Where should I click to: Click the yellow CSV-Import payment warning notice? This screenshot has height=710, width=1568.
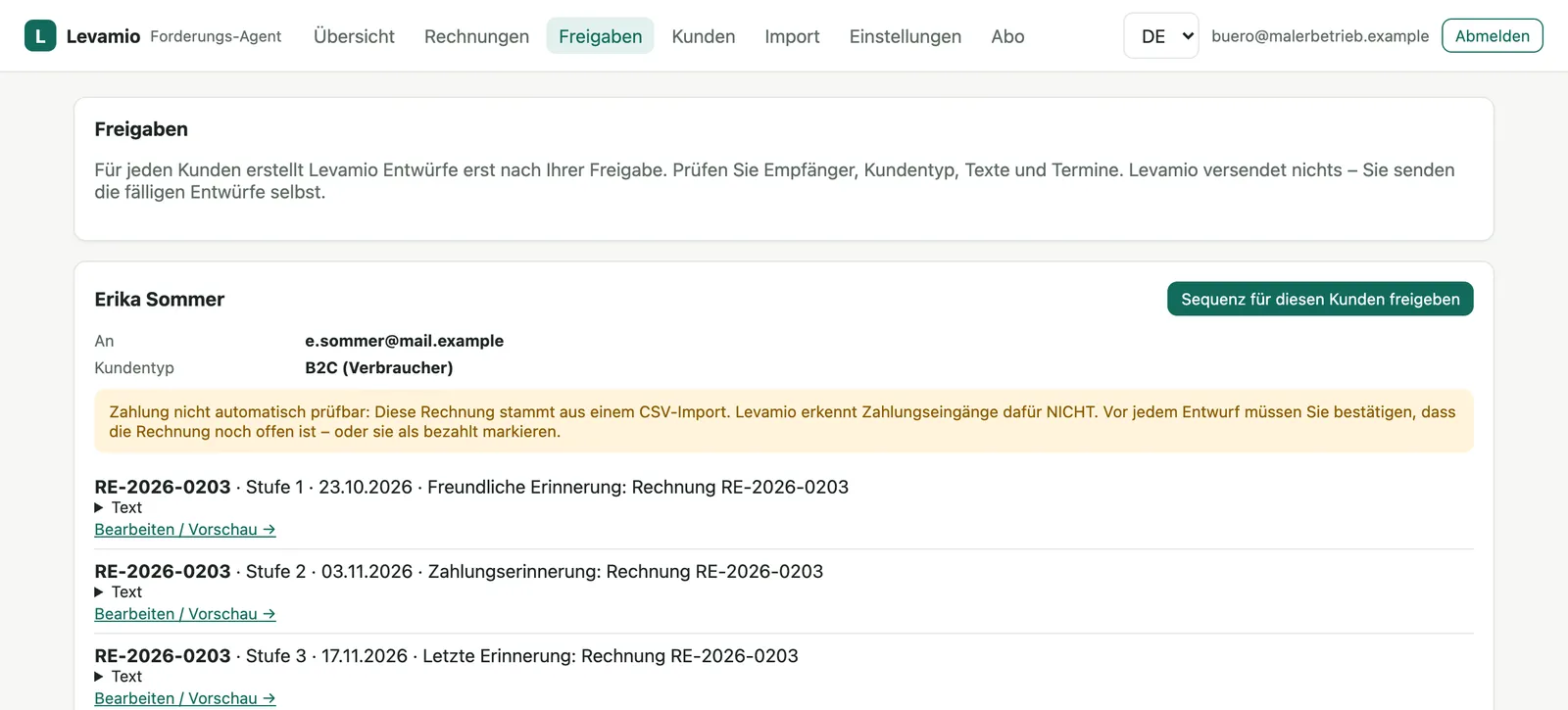[x=784, y=422]
